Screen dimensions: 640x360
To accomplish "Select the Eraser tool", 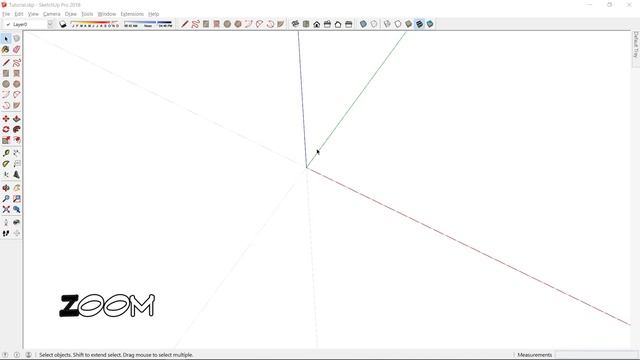I will (16, 49).
